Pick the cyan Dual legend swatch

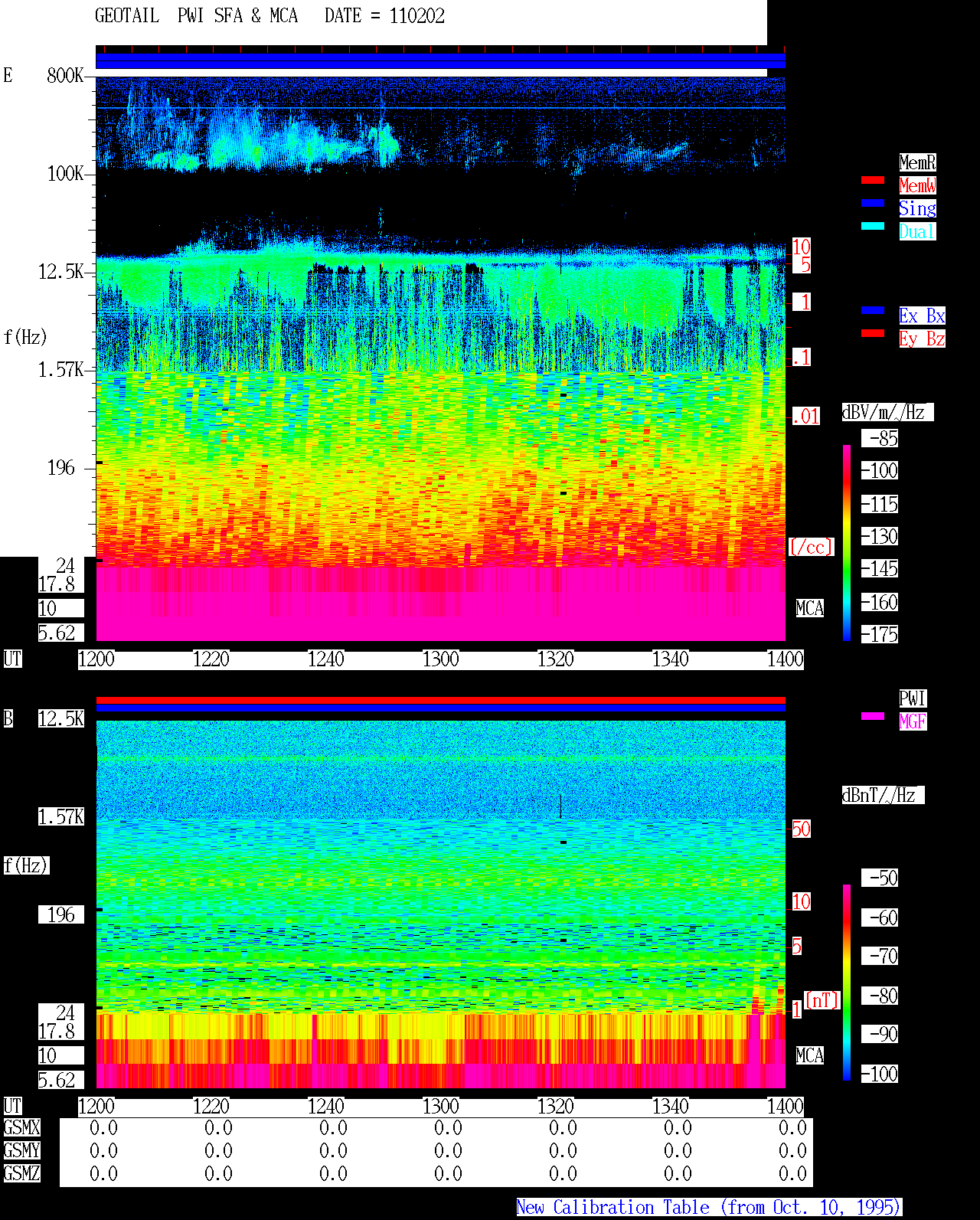873,226
